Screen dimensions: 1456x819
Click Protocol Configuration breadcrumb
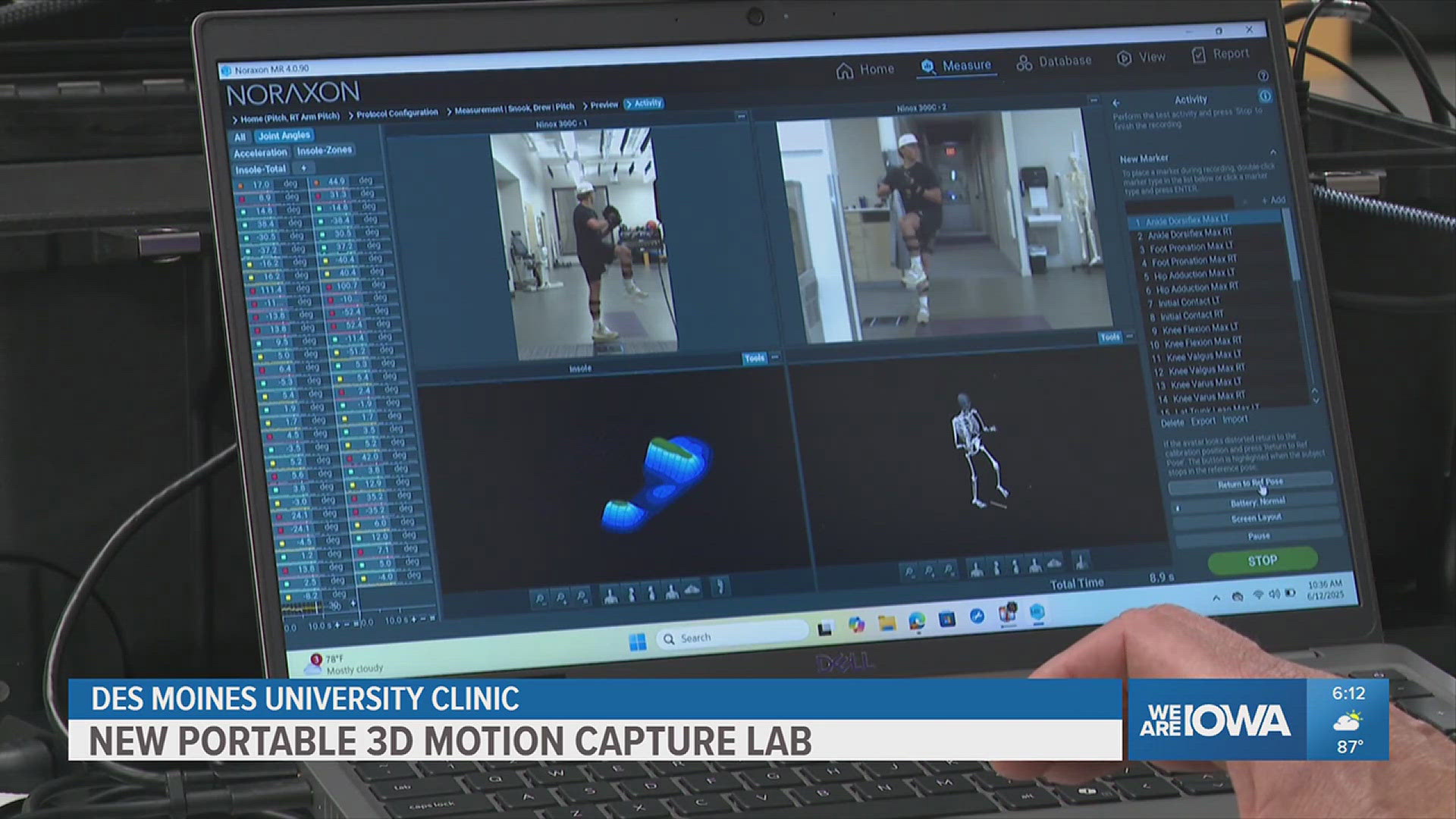tap(397, 113)
